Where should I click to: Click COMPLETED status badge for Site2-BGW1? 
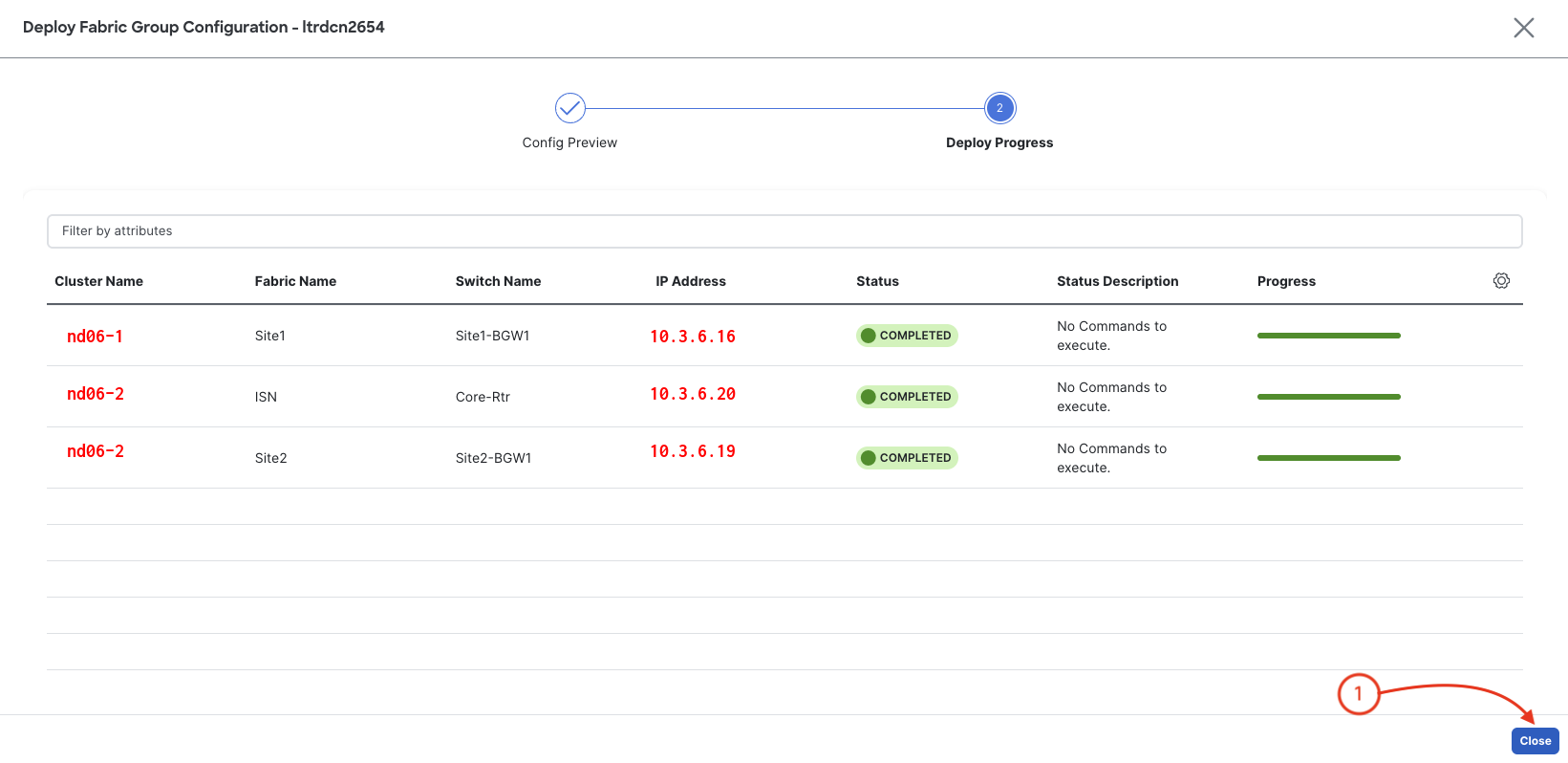(x=907, y=458)
